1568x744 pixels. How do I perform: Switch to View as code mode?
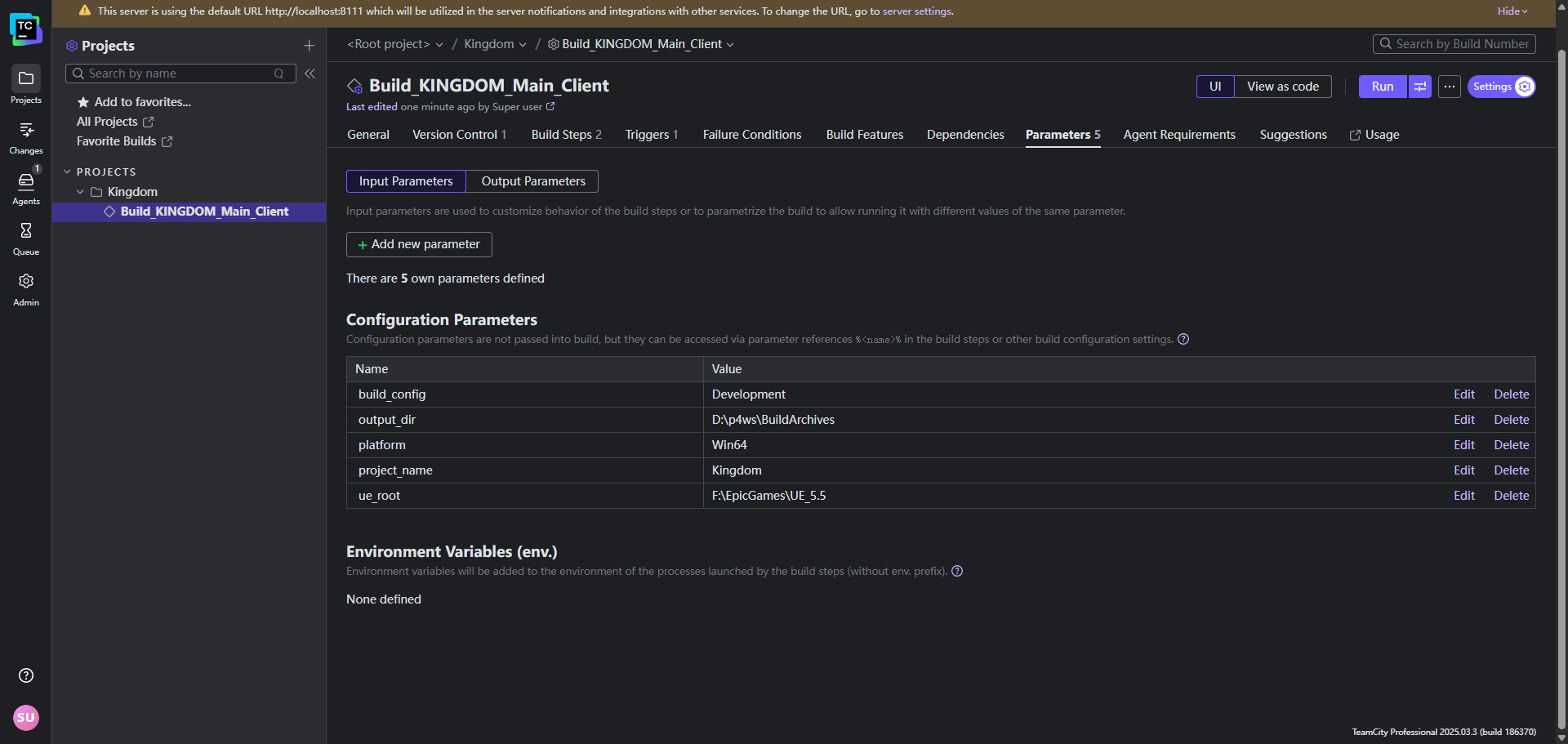(x=1282, y=87)
